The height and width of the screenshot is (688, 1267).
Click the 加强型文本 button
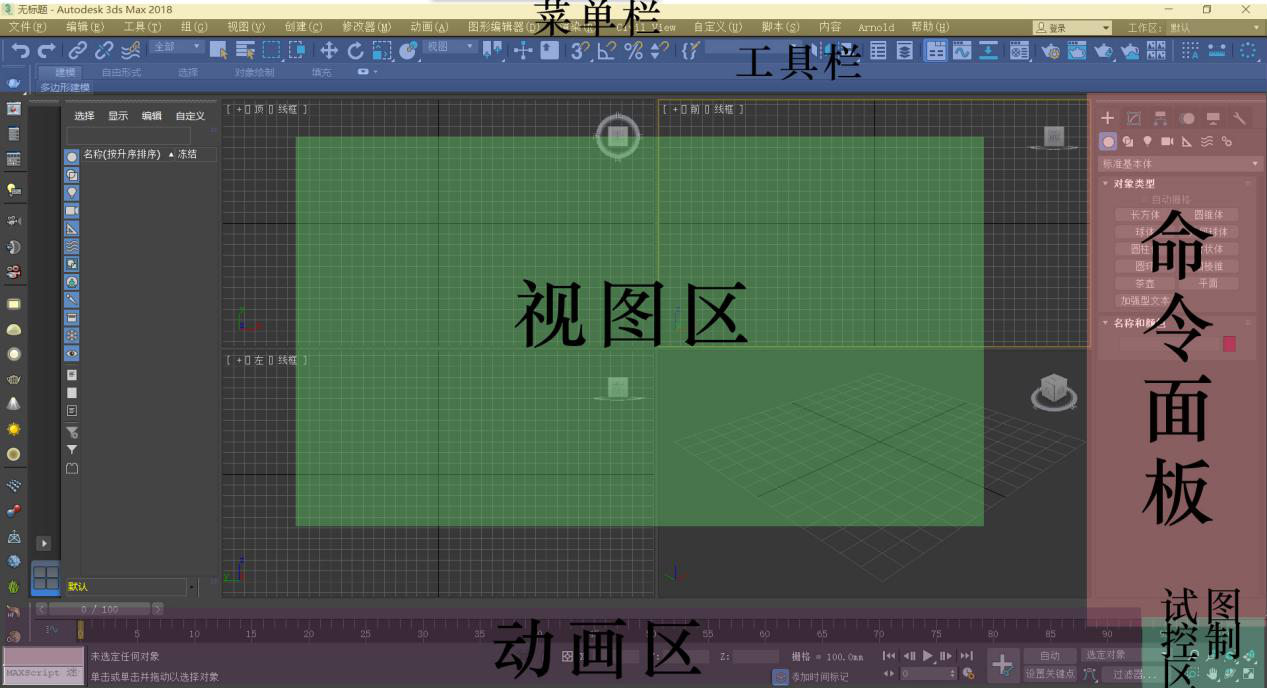click(1145, 300)
